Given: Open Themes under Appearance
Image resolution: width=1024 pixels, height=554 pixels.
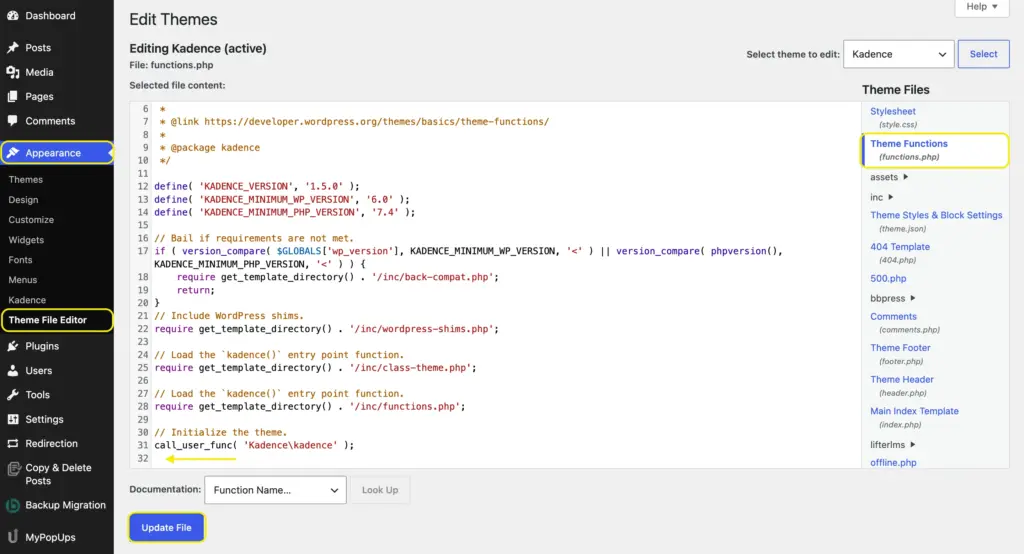Looking at the screenshot, I should click(x=25, y=180).
